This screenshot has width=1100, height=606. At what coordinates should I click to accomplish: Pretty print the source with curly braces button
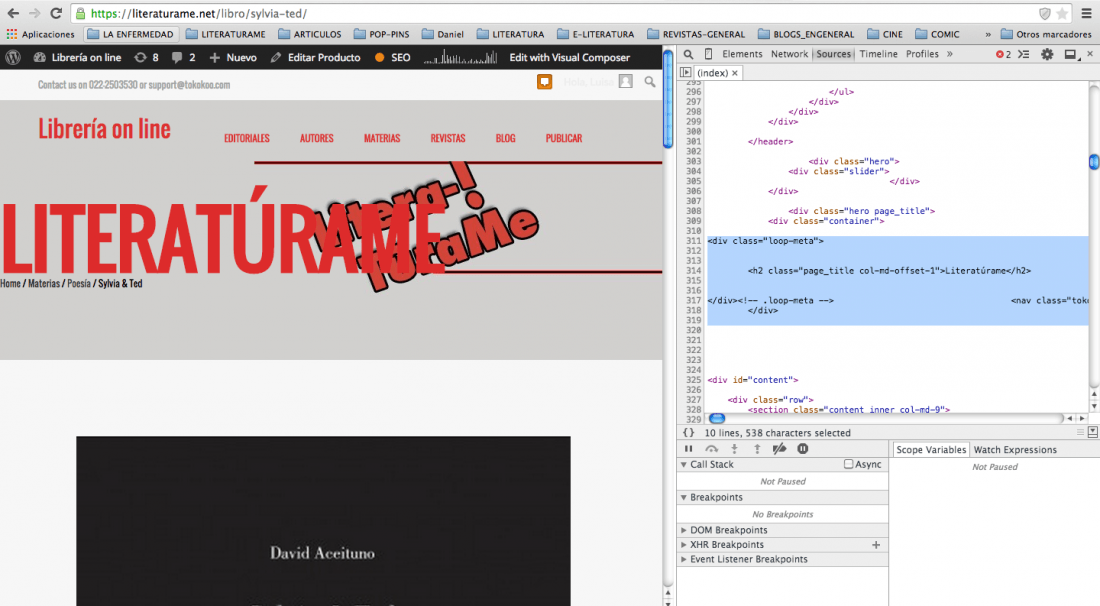tap(688, 433)
